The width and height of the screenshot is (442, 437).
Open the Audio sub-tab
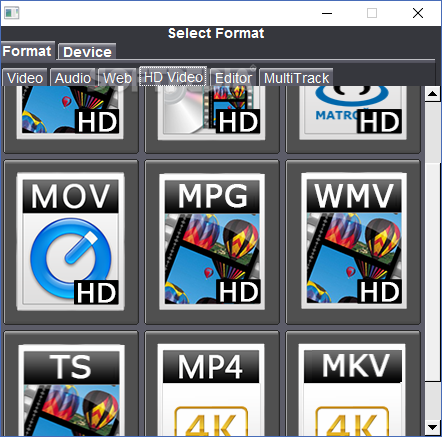click(x=73, y=78)
